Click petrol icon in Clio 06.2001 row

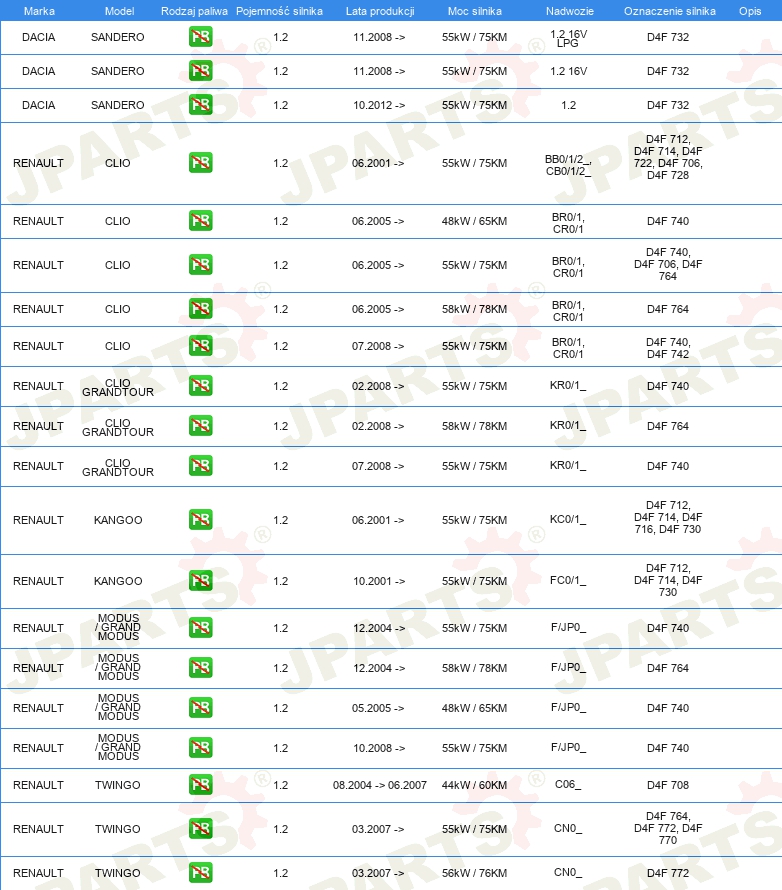tap(200, 163)
